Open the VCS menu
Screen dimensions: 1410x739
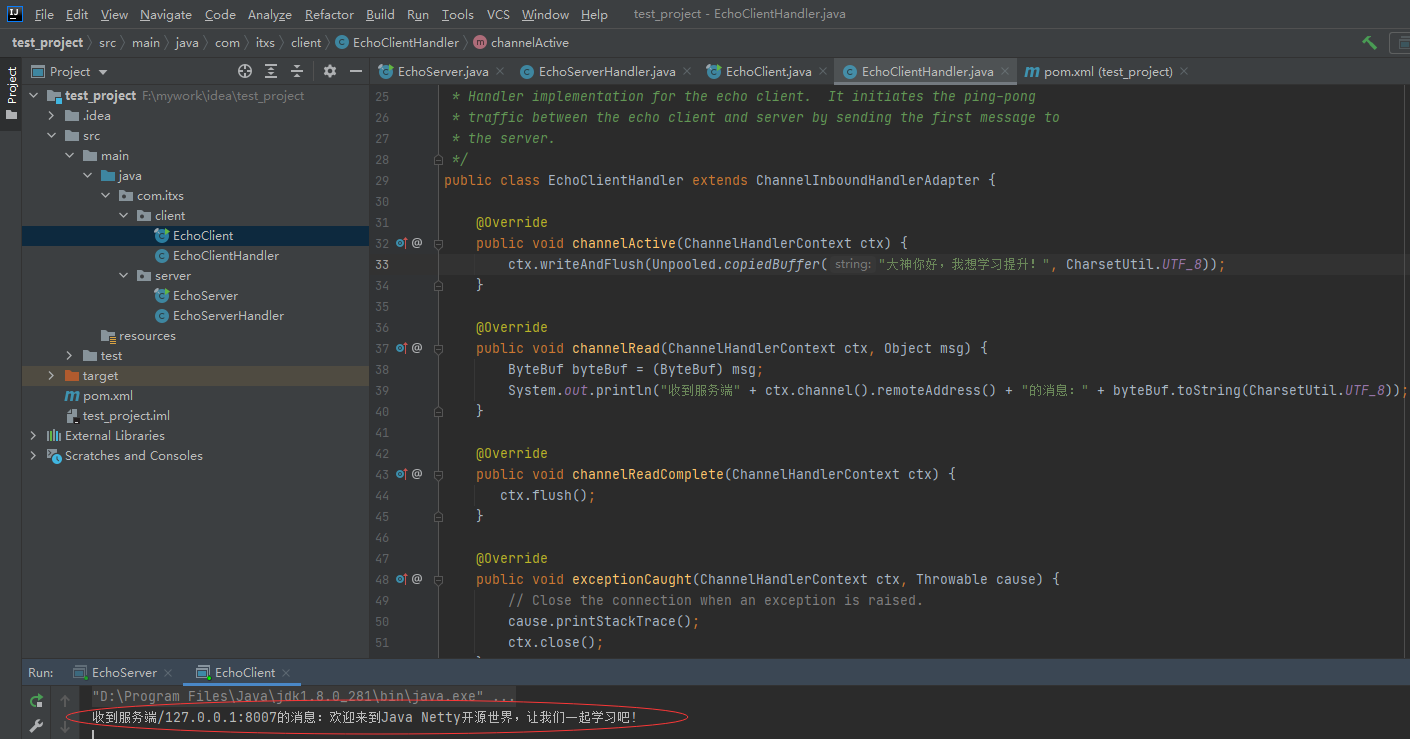498,15
